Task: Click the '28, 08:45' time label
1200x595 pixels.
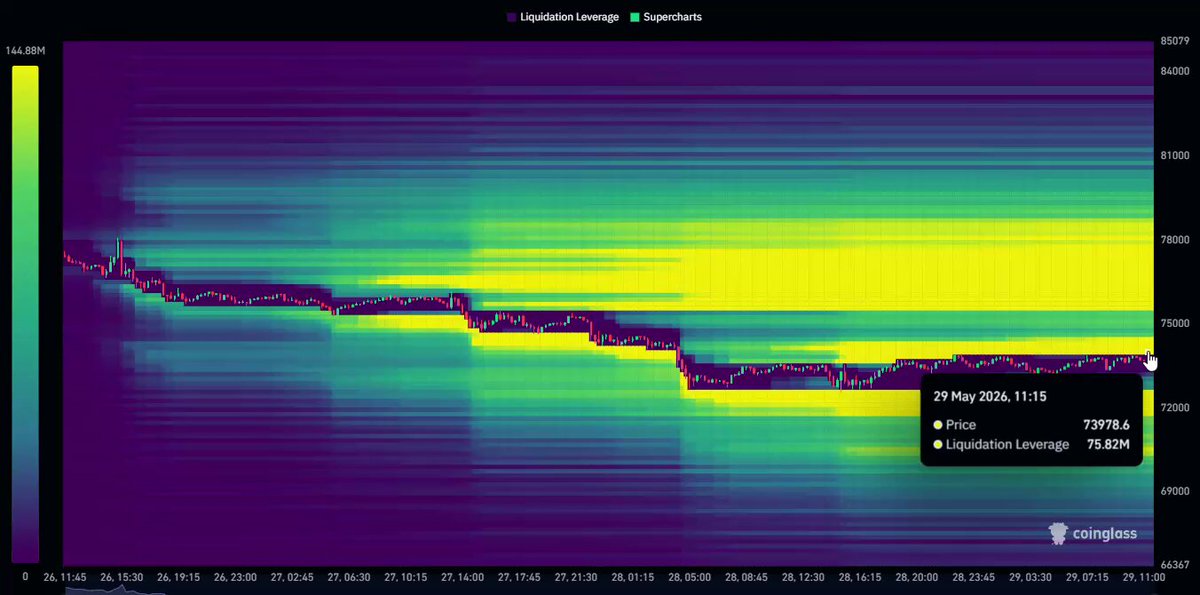Action: coord(748,577)
